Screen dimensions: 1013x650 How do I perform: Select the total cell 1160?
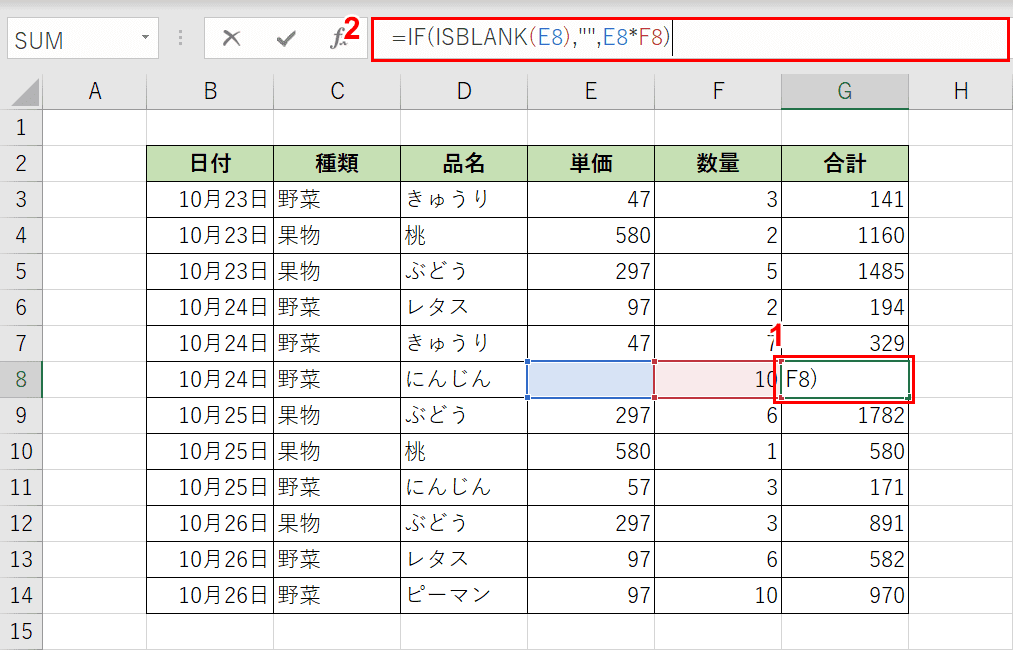pyautogui.click(x=845, y=235)
